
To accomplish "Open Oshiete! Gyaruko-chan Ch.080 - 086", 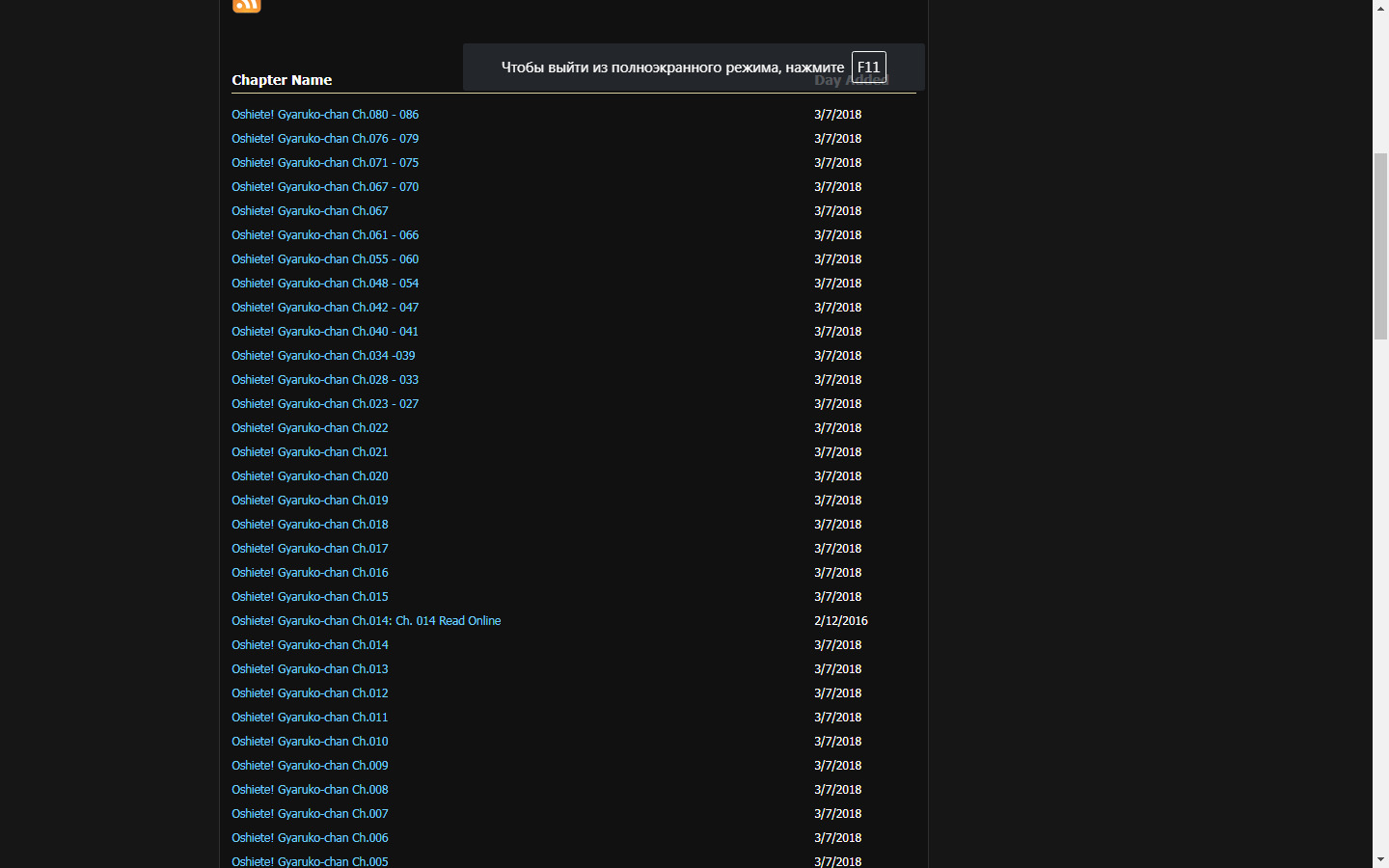I will 324,115.
